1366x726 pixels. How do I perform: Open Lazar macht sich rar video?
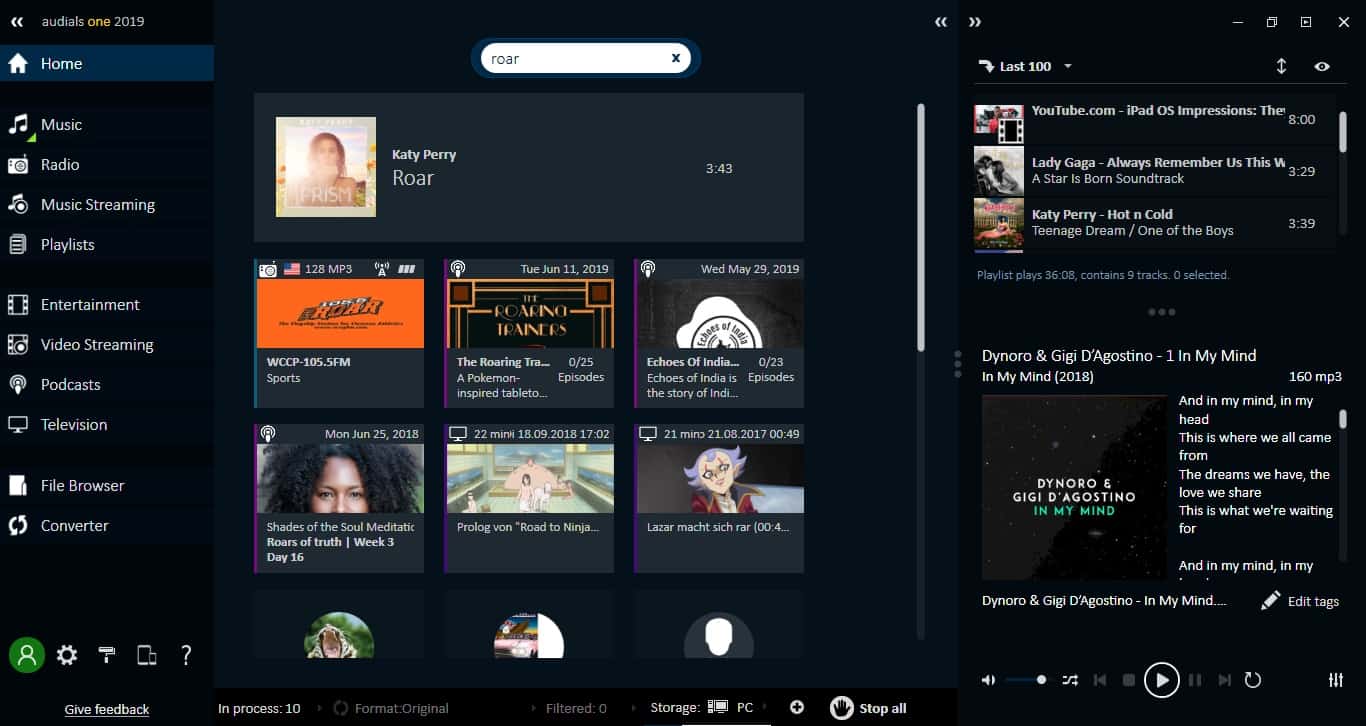coord(719,498)
